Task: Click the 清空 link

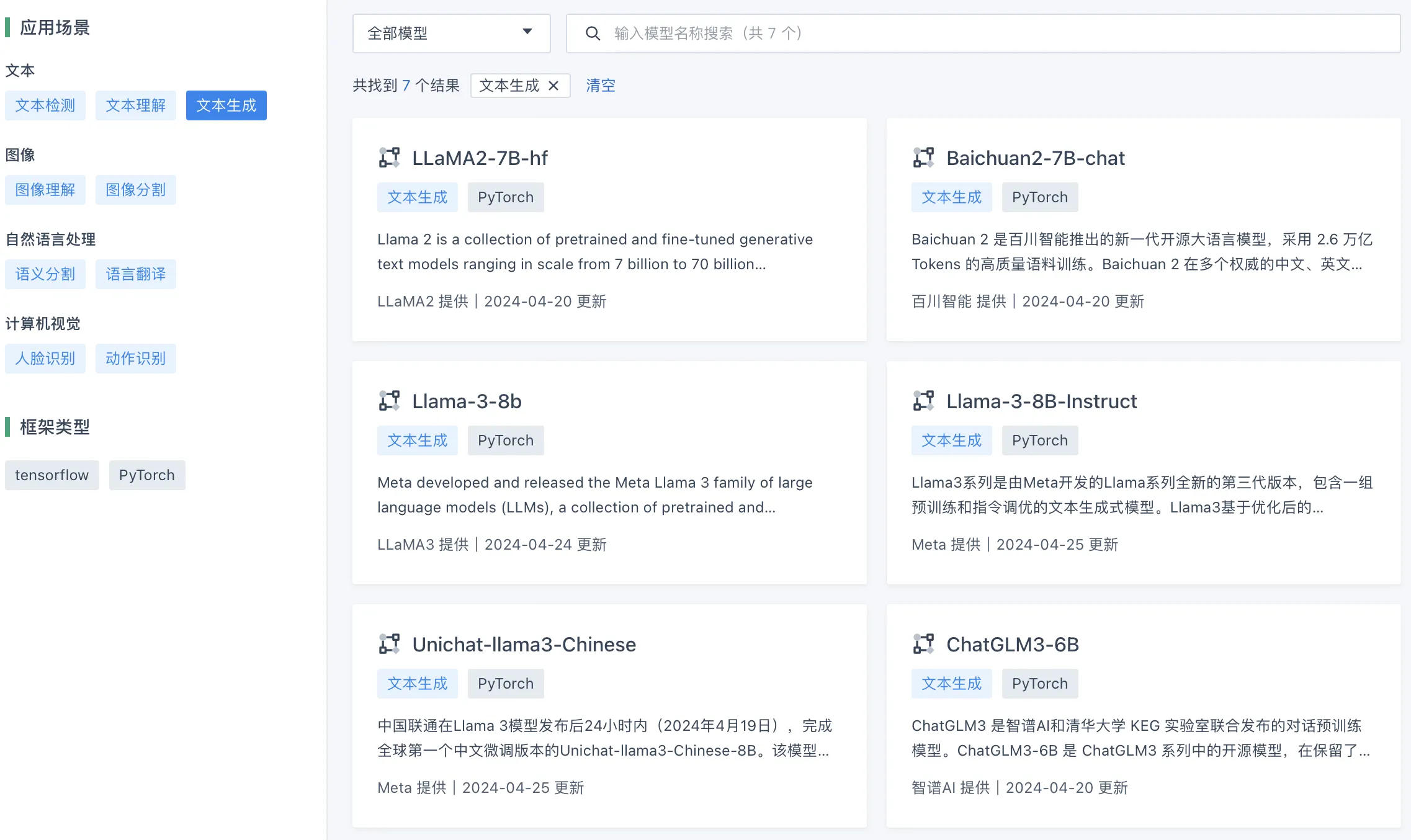Action: tap(601, 86)
